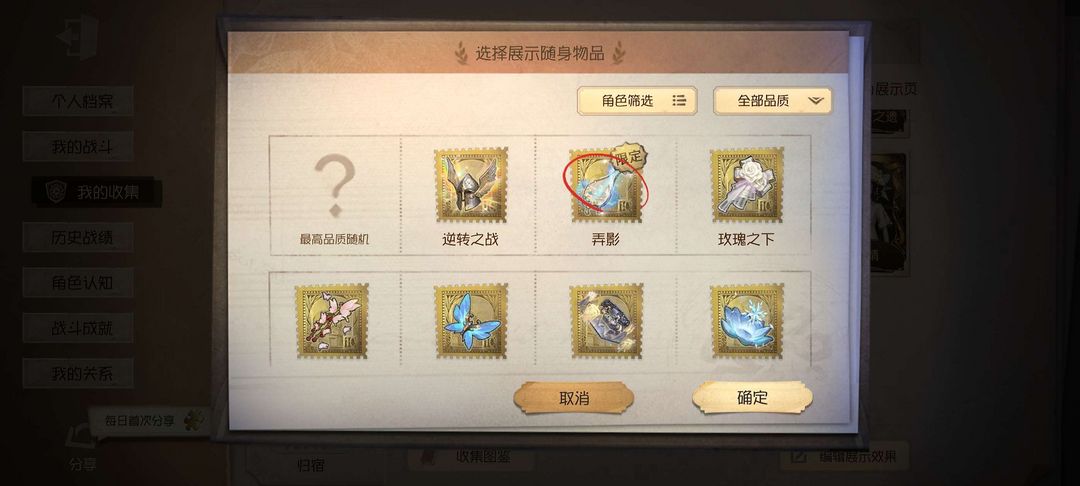
Task: Open the 战斗成就 sidebar tab
Action: (78, 328)
